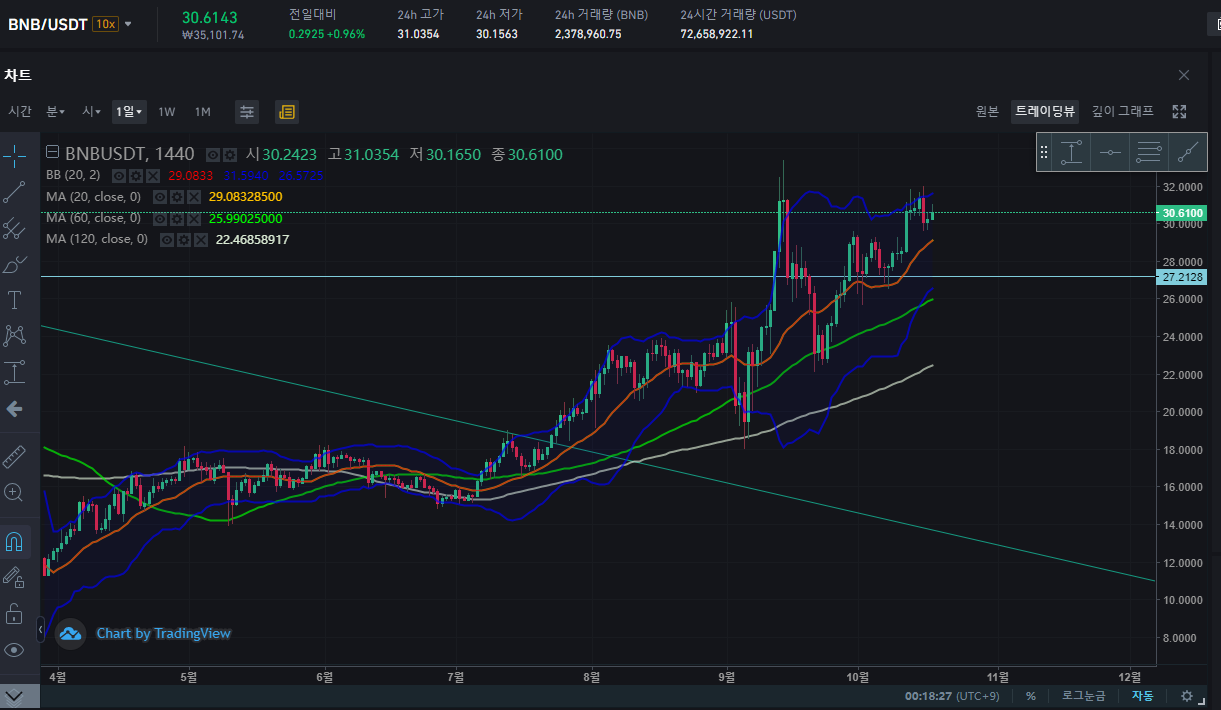The image size is (1221, 710).
Task: Open the pattern drawing tools
Action: click(x=14, y=336)
